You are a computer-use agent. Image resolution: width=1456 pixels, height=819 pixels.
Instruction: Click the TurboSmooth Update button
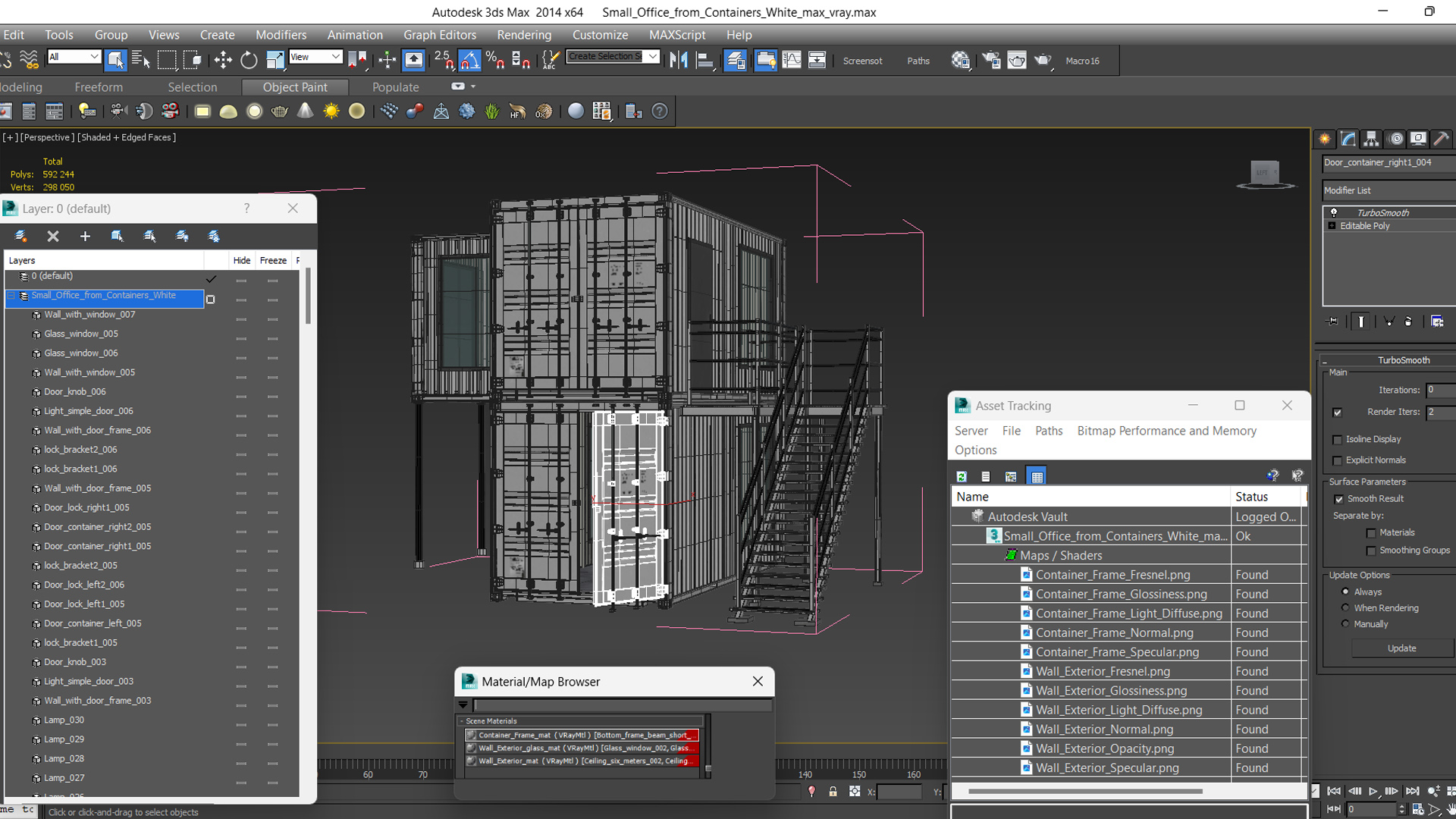click(x=1401, y=648)
